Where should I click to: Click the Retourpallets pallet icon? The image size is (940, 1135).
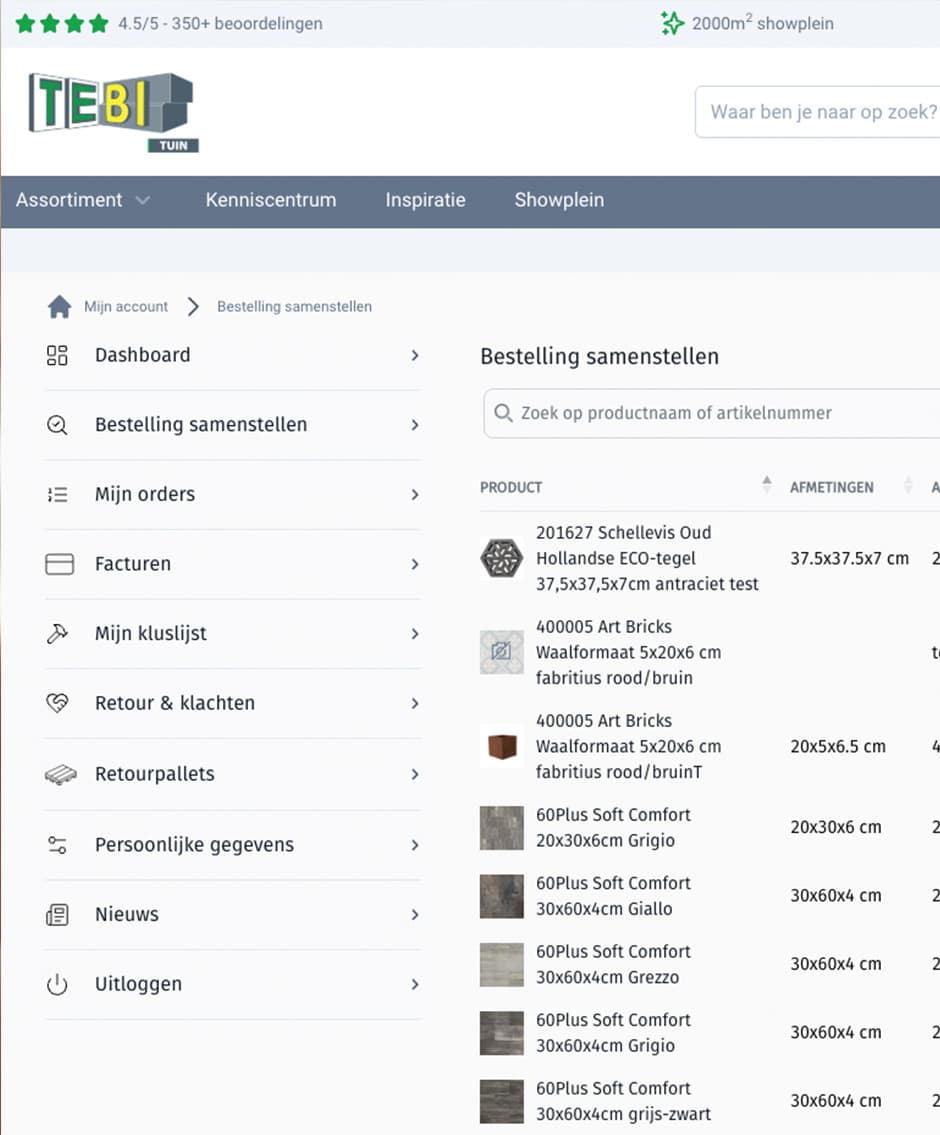coord(60,775)
